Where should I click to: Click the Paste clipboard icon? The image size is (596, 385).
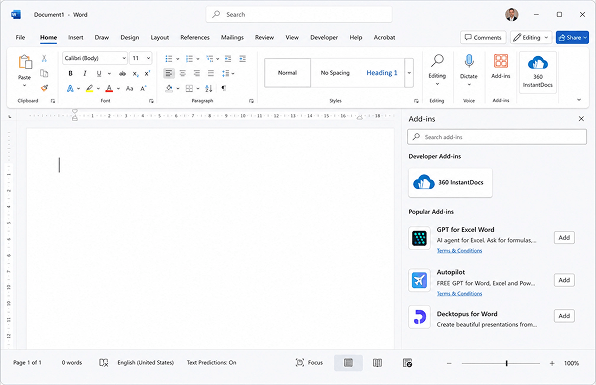pos(25,62)
